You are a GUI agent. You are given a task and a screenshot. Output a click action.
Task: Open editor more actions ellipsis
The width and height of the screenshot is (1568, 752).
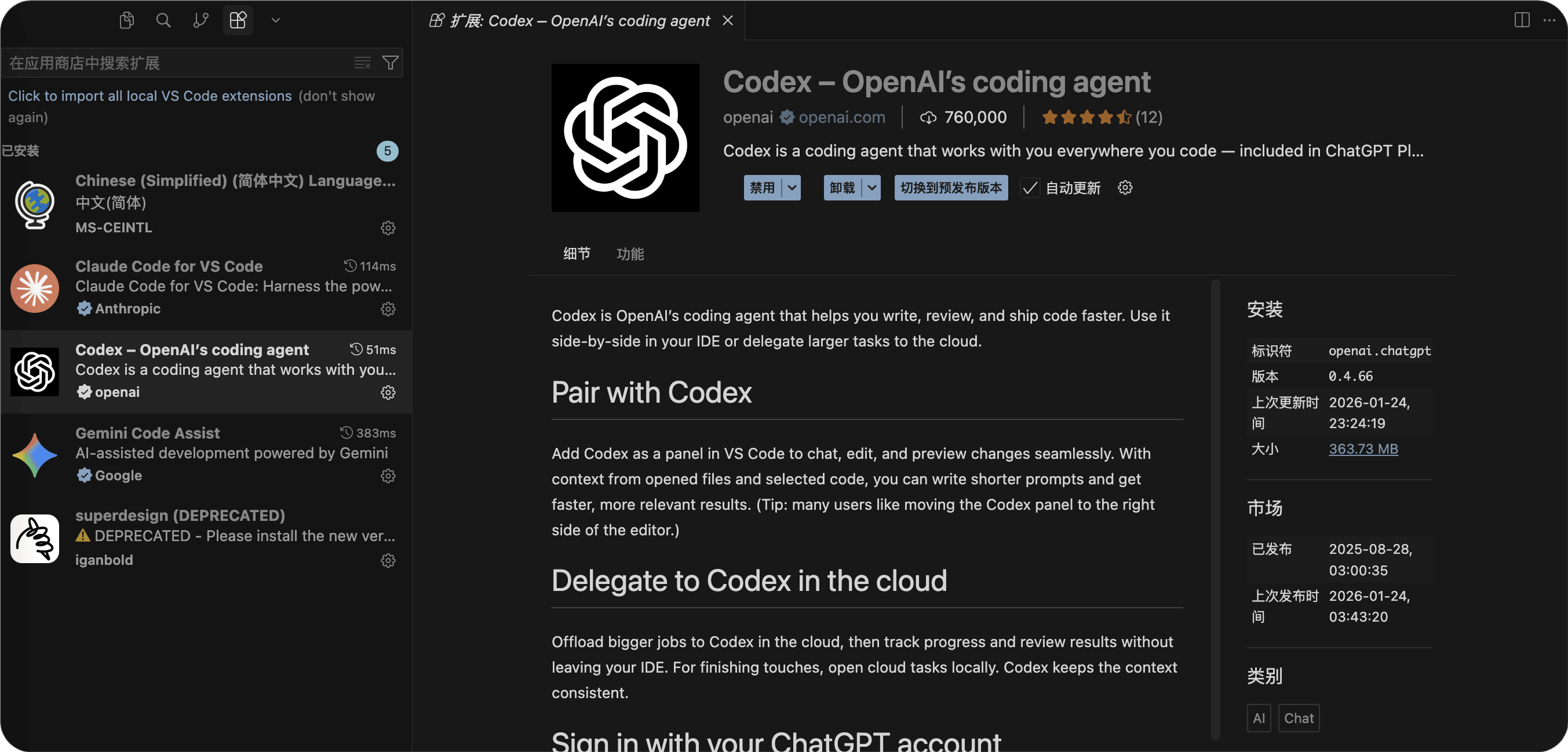pyautogui.click(x=1549, y=20)
